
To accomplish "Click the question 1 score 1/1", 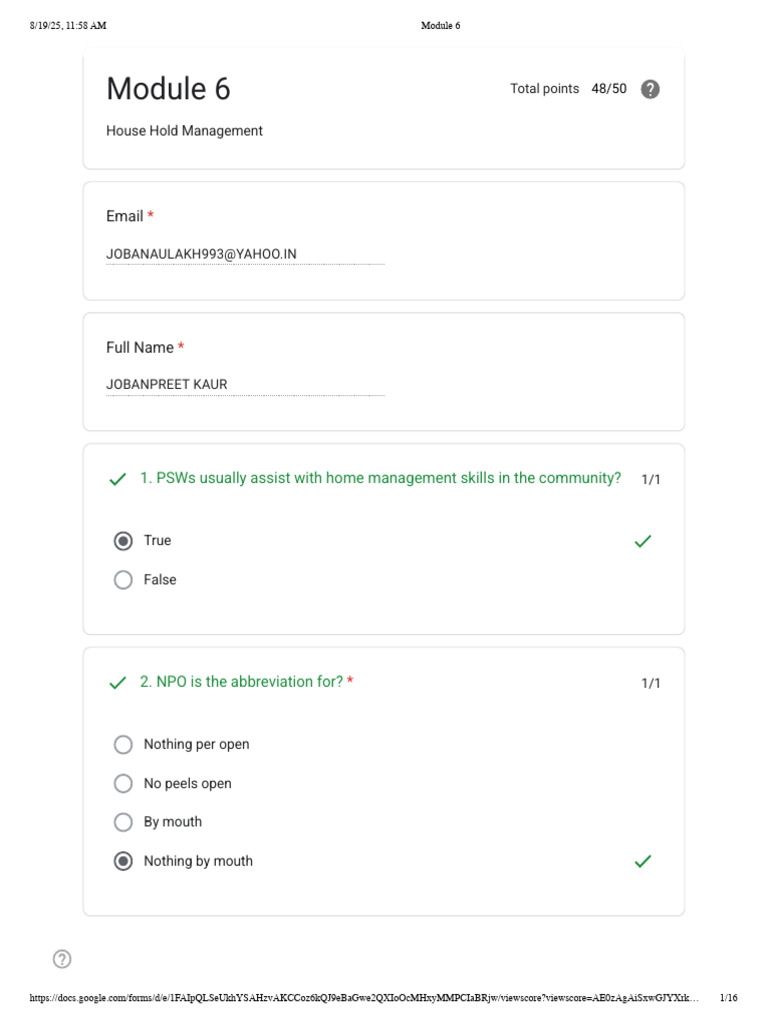I will tap(651, 479).
